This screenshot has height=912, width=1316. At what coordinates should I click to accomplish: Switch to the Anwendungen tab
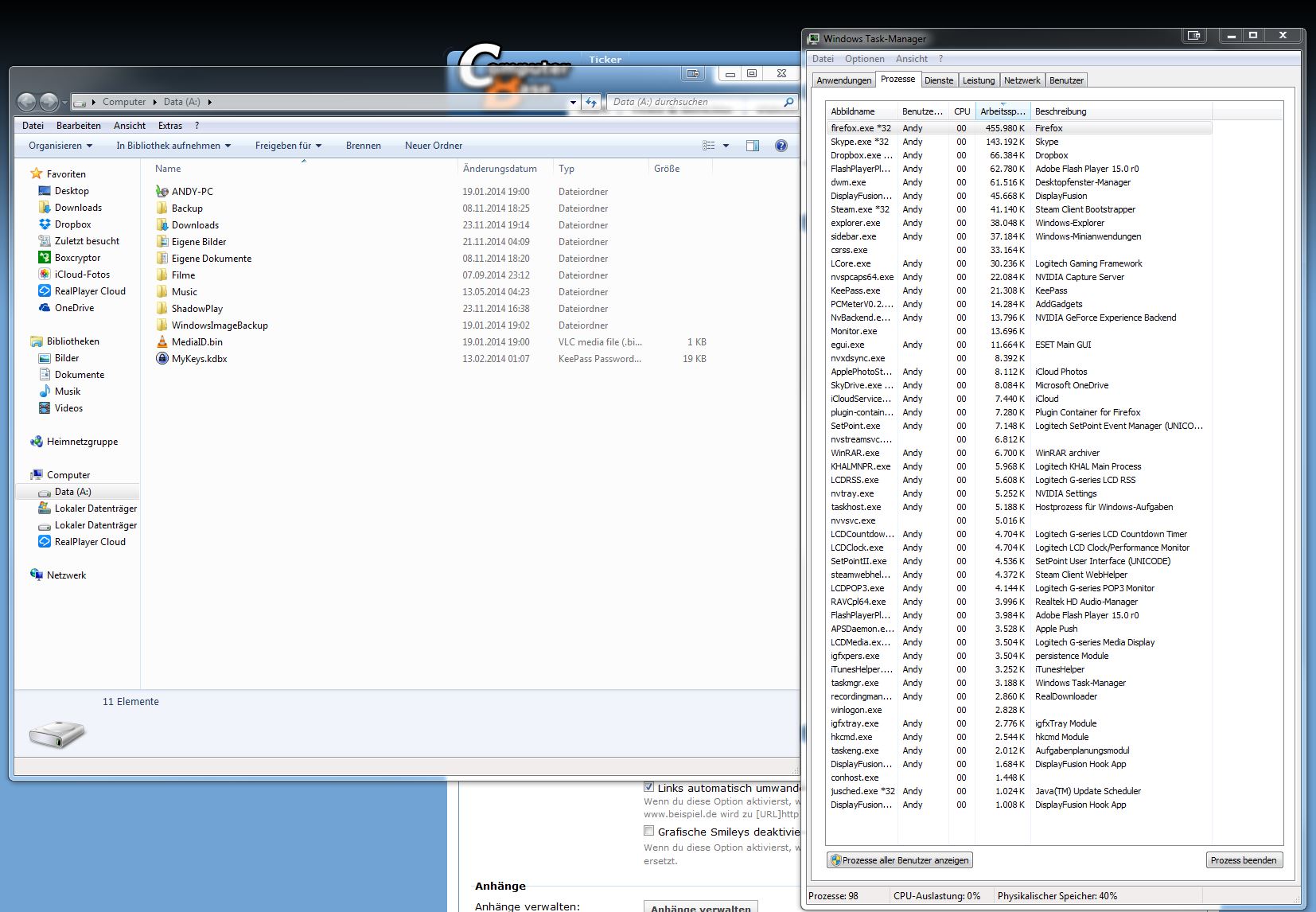(844, 80)
